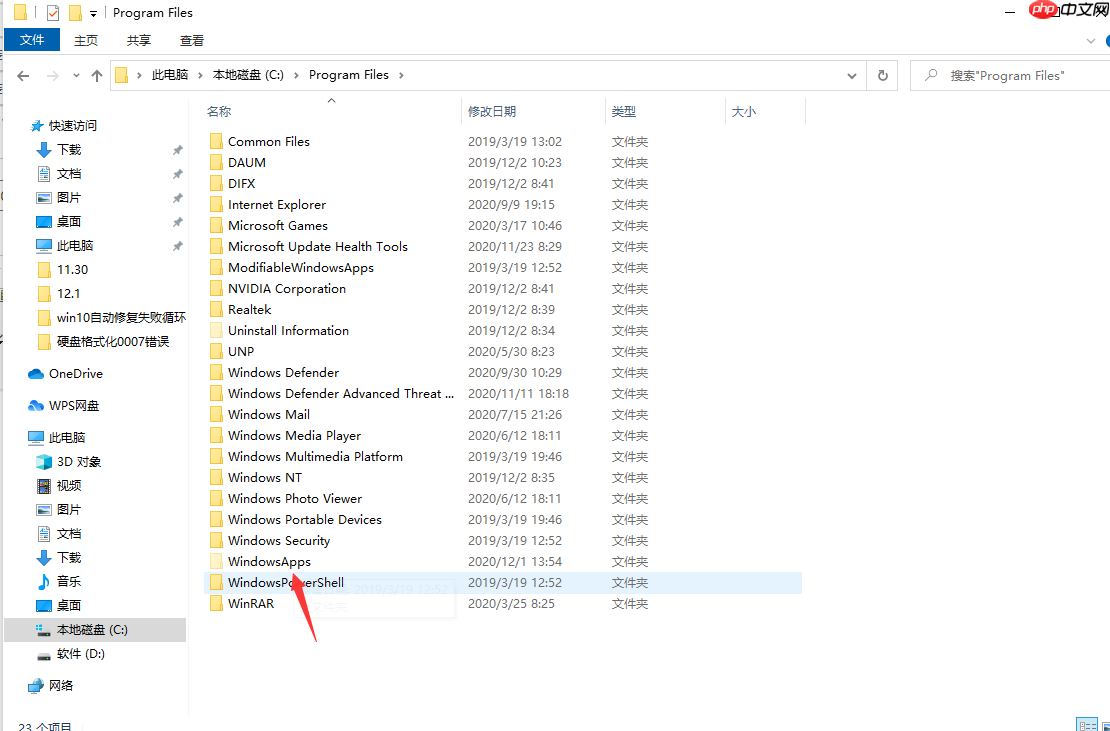Switch to details view button bottom right
Viewport: 1110px width, 731px height.
pyautogui.click(x=1087, y=725)
